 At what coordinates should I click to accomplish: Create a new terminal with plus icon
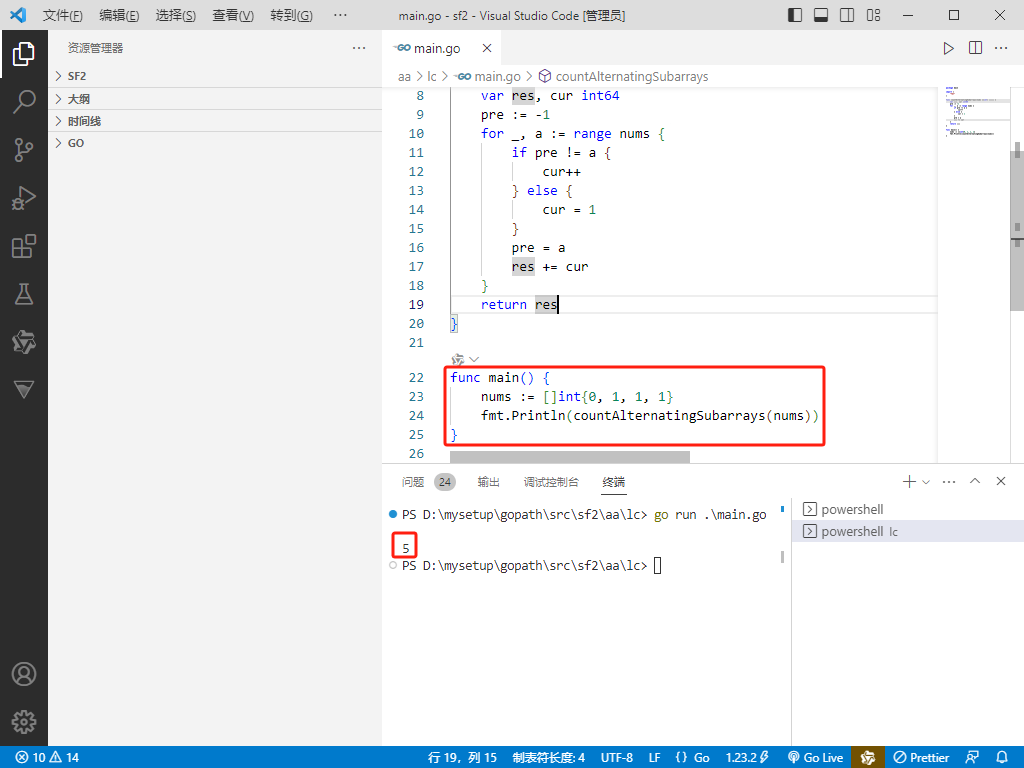click(x=909, y=482)
